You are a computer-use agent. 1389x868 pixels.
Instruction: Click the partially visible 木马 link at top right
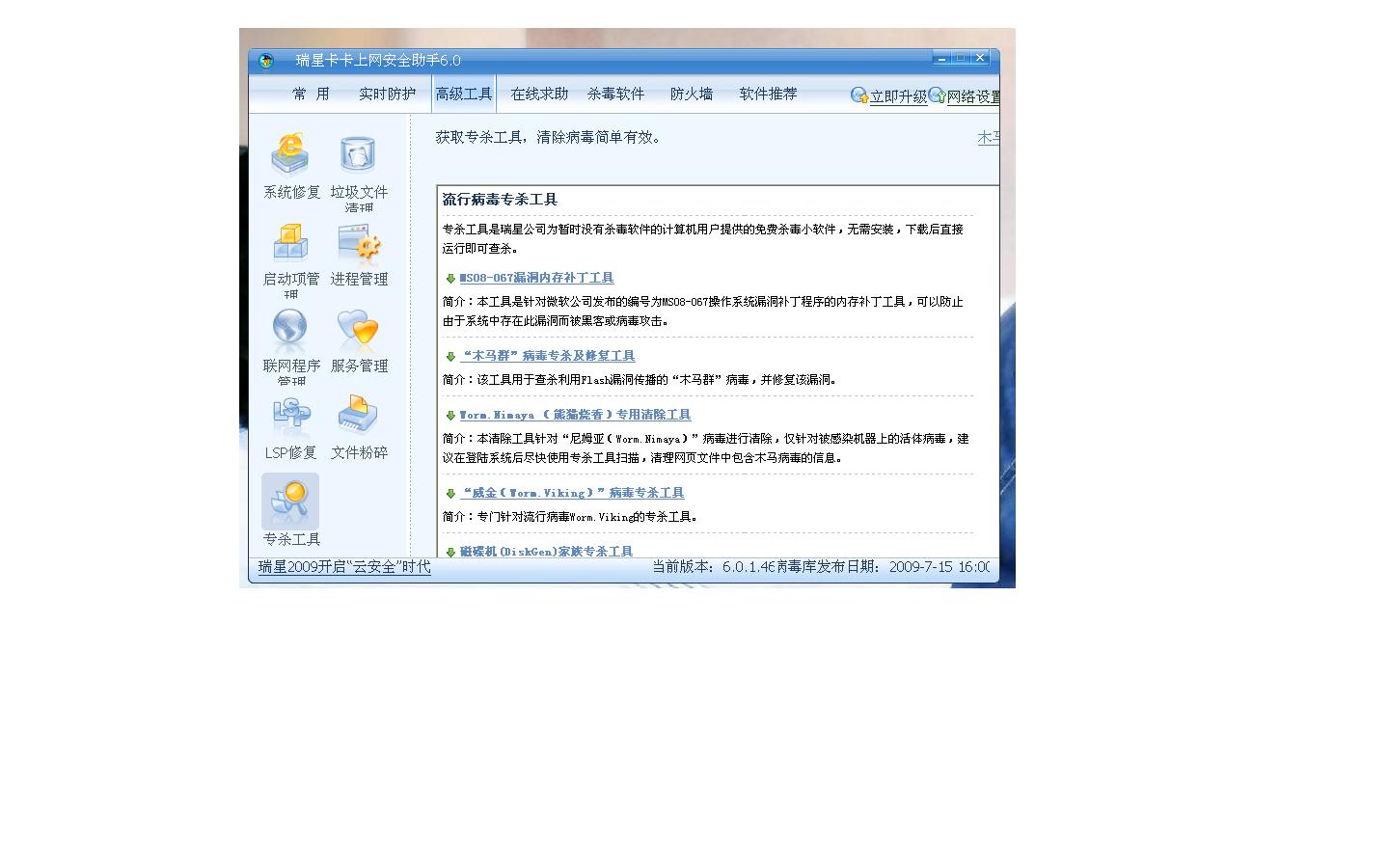click(x=988, y=138)
